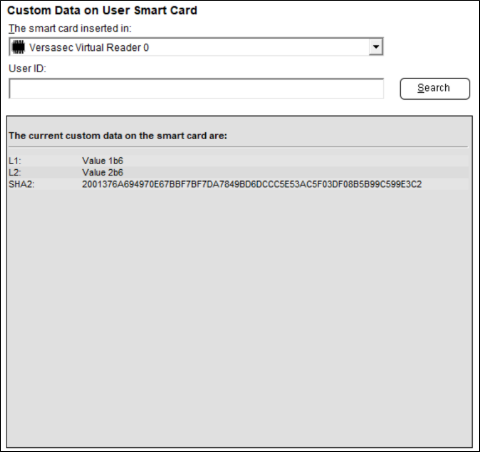Click the Value 1b6 entry
This screenshot has width=480, height=452.
(x=103, y=161)
